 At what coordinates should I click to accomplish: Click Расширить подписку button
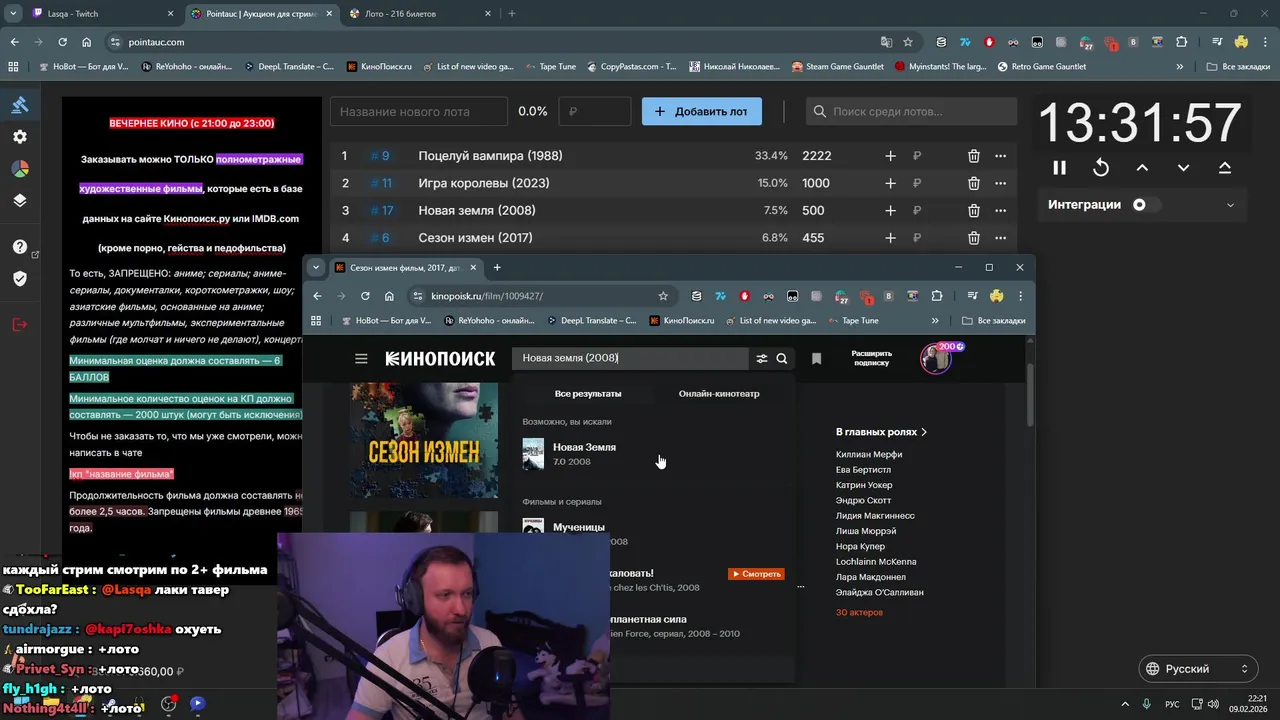tap(871, 358)
